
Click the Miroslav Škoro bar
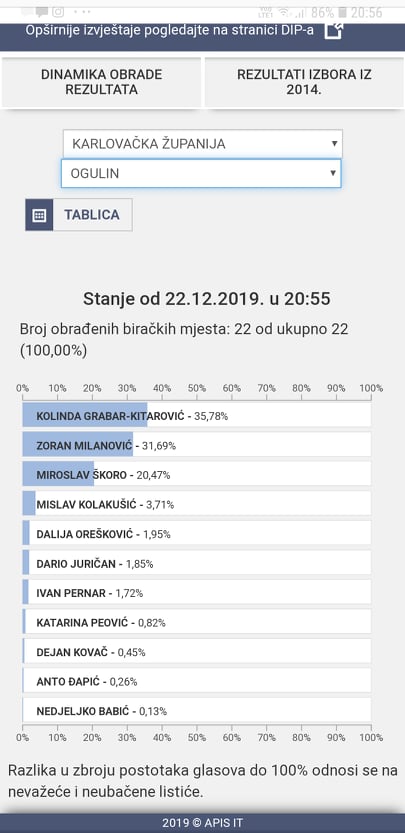197,474
